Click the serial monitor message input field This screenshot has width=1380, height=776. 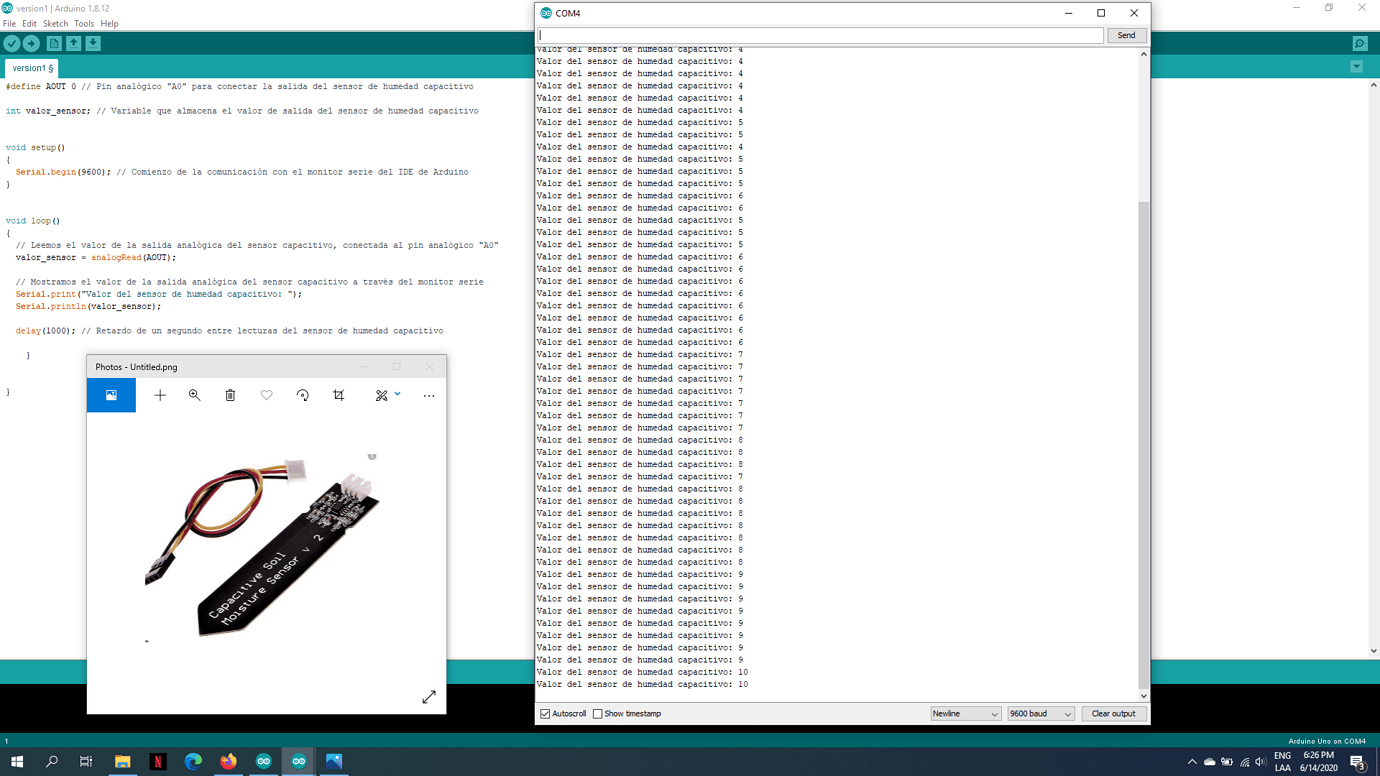tap(820, 34)
